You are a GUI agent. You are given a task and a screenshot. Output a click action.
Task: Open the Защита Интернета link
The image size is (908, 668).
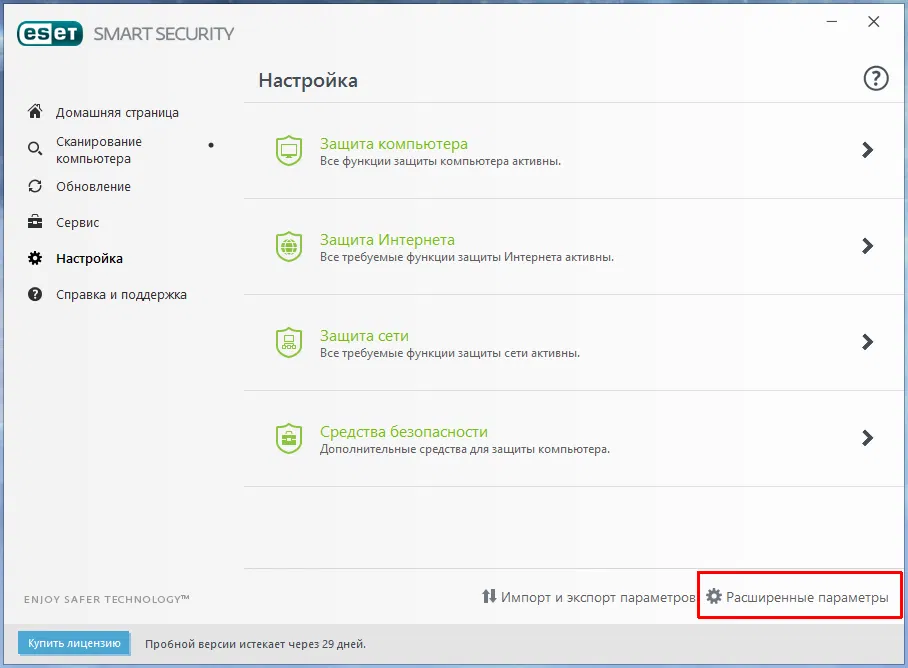[x=387, y=240]
